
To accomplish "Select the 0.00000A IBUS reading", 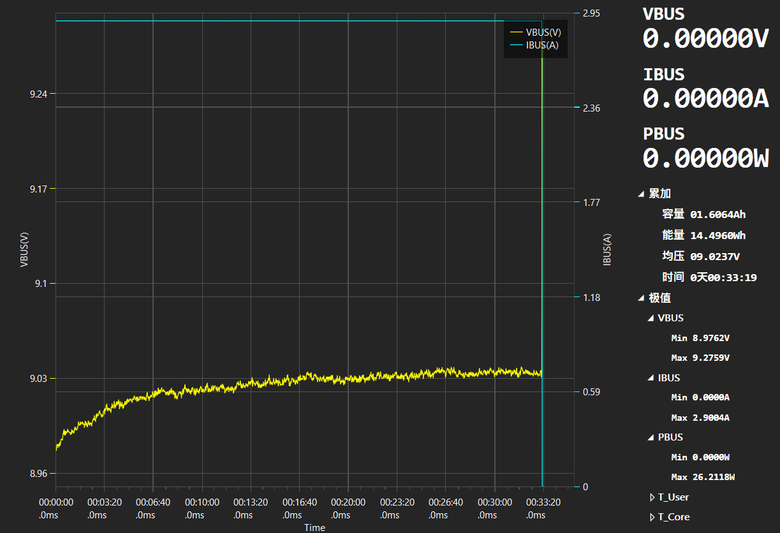I will click(x=705, y=98).
